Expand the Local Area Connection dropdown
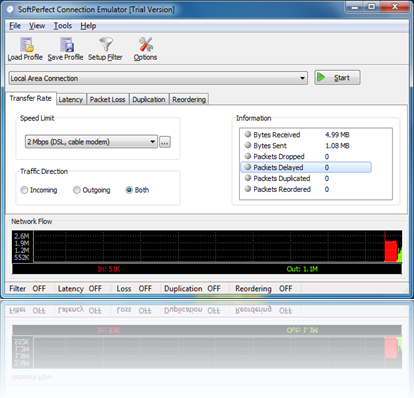This screenshot has height=398, width=414. coord(302,78)
